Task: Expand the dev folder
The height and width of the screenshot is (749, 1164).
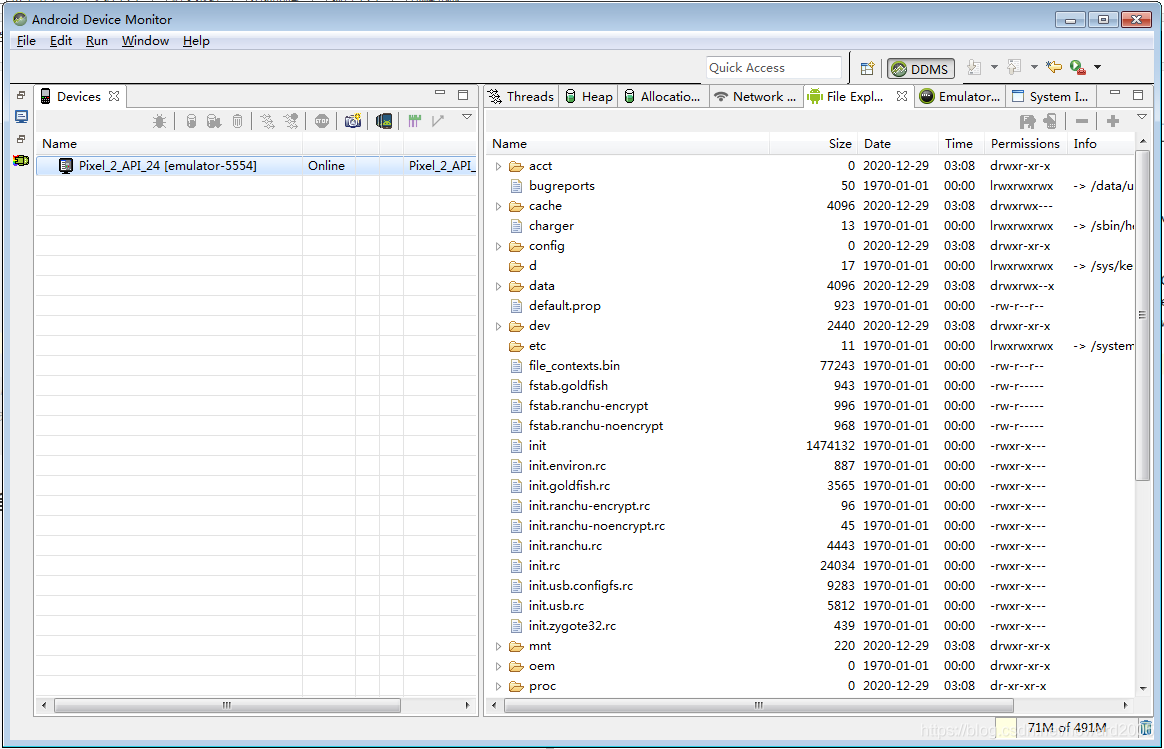Action: tap(498, 327)
